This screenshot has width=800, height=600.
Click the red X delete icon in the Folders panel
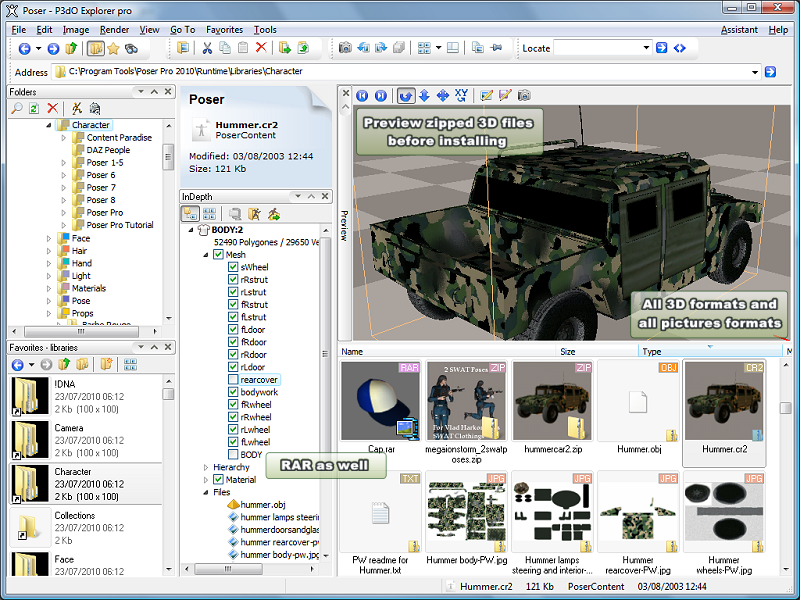click(x=53, y=108)
